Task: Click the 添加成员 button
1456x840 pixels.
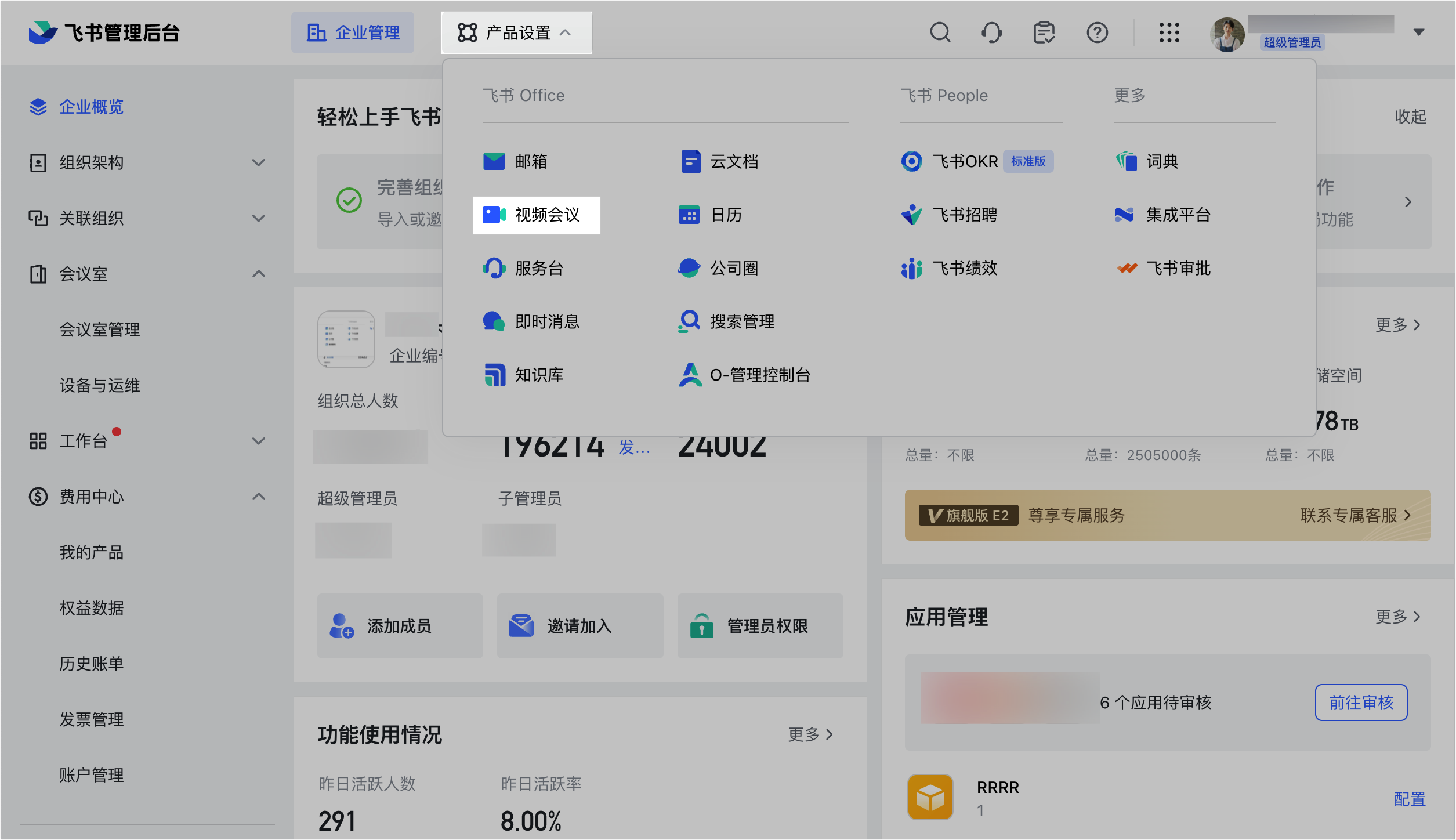Action: (400, 626)
